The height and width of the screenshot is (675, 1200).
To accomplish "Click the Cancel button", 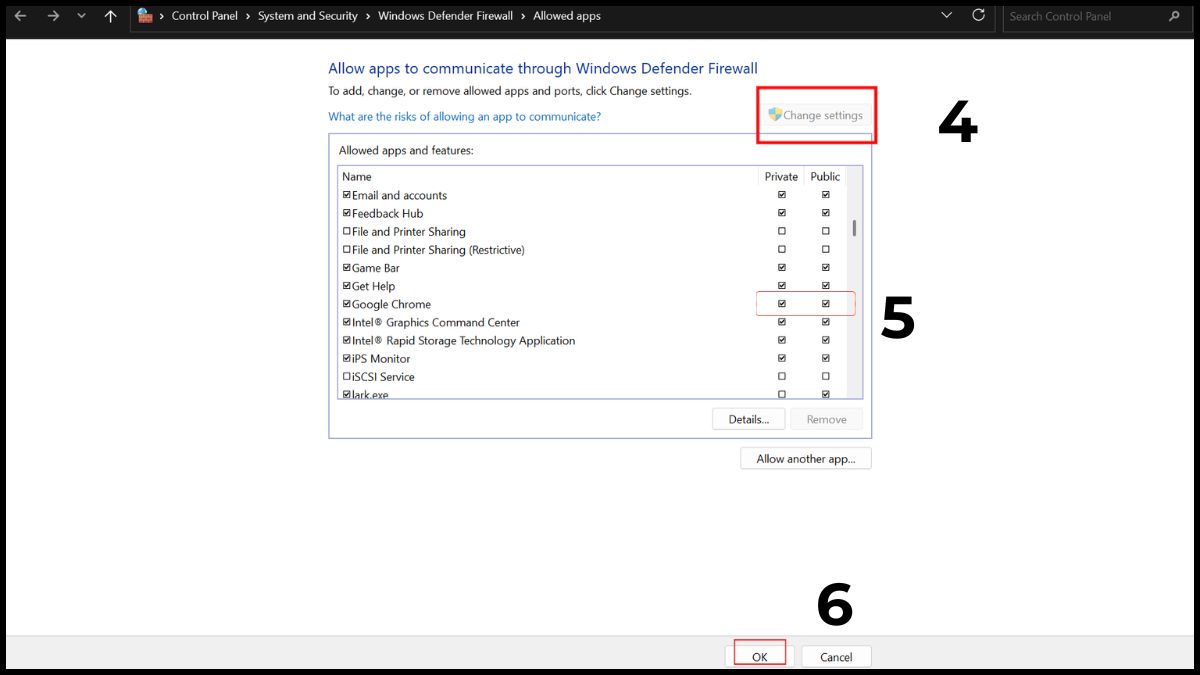I will (836, 657).
